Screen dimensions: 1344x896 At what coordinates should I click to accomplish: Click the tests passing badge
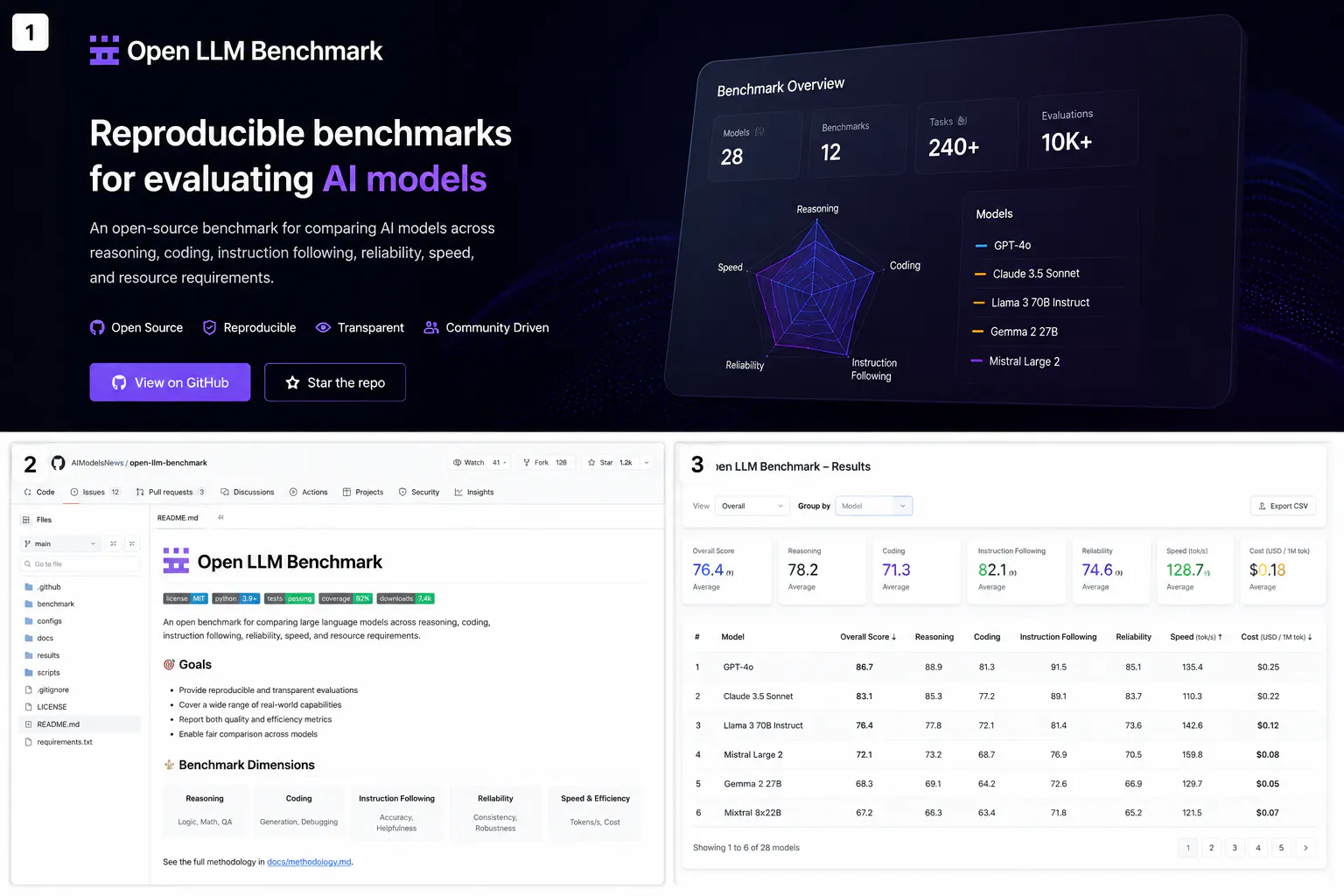point(290,598)
